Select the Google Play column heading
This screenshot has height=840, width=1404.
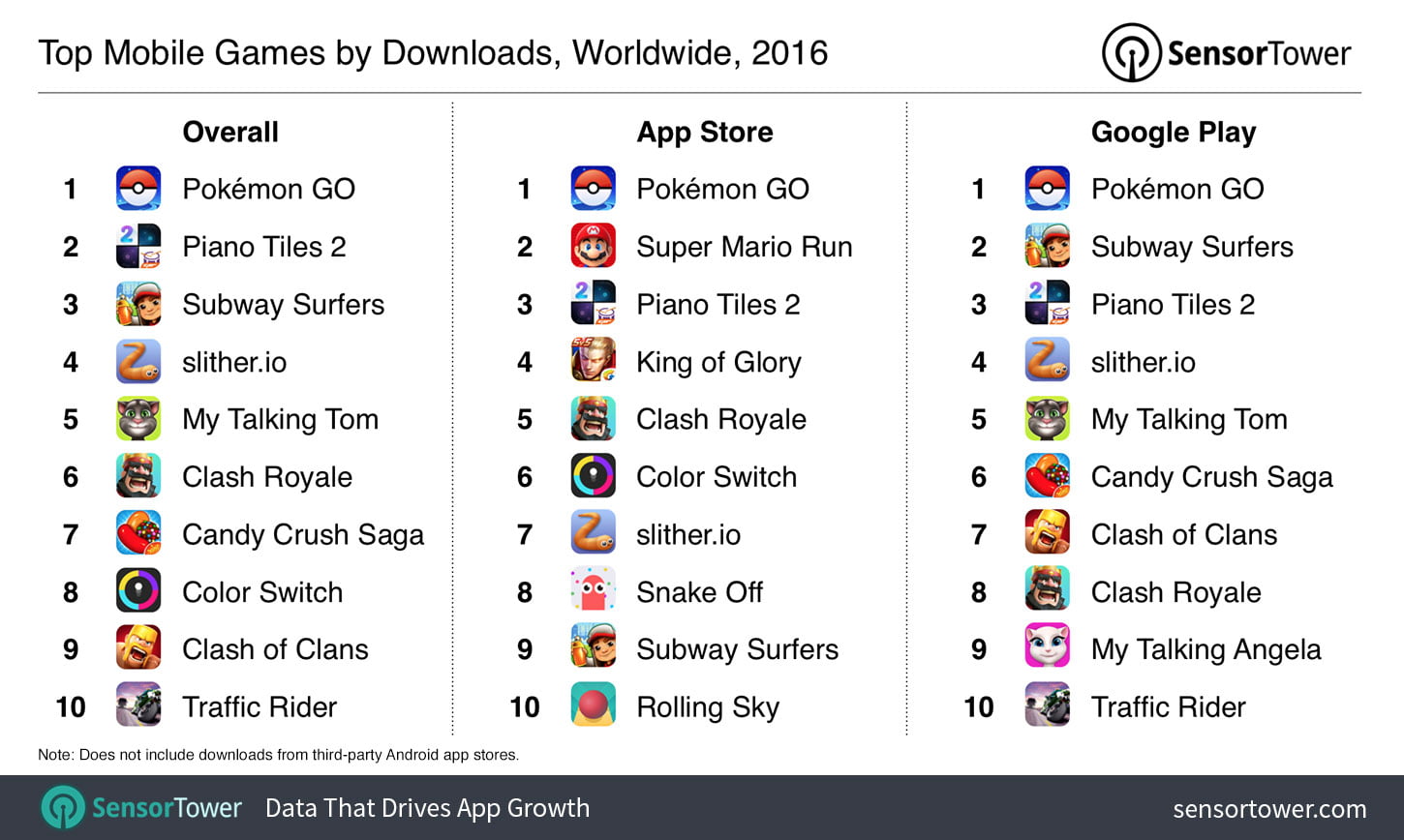pos(1173,132)
